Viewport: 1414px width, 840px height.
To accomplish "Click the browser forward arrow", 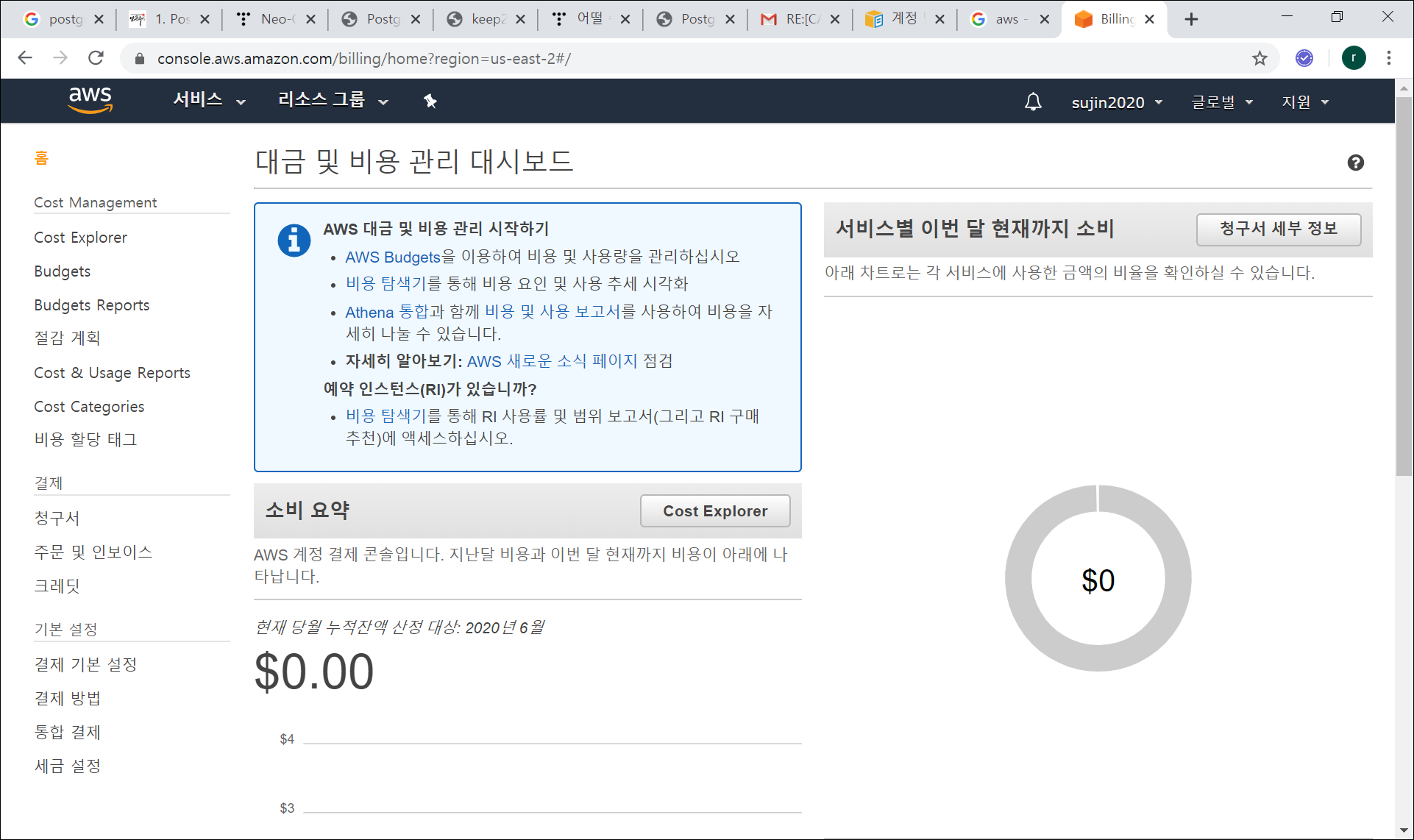I will (60, 58).
